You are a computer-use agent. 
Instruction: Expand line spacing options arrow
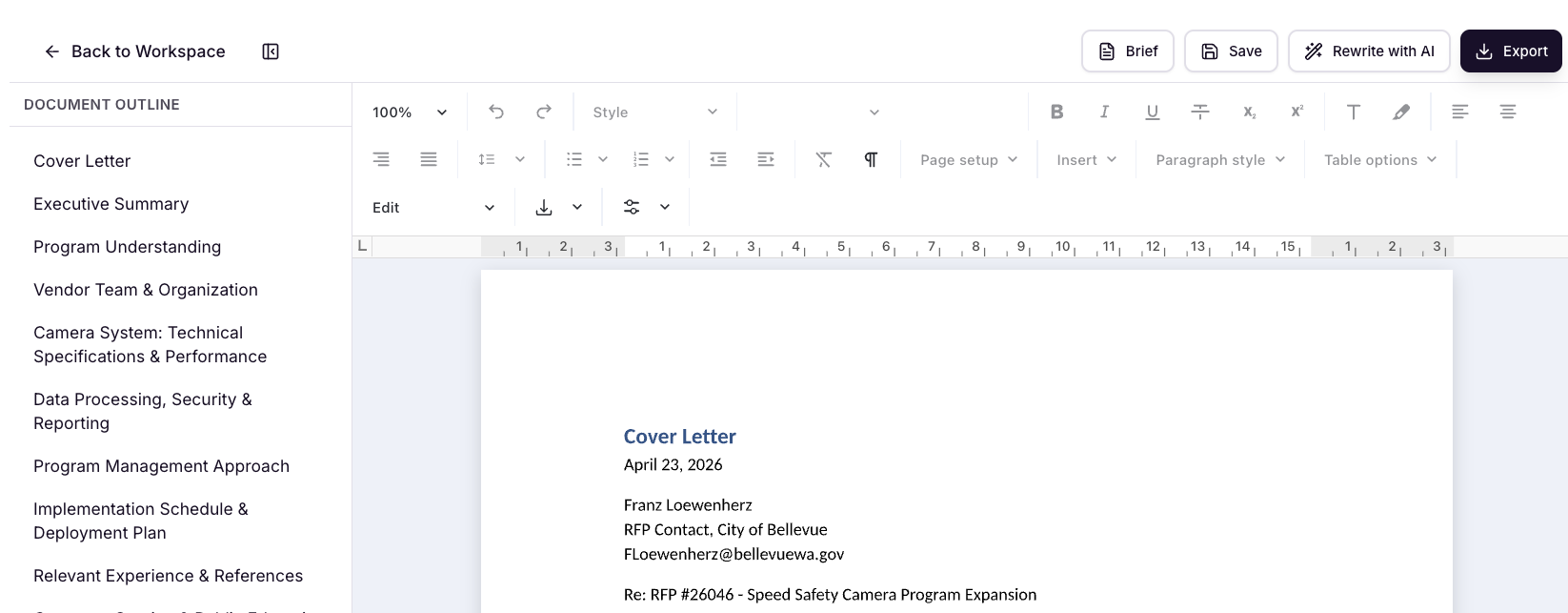pos(520,159)
